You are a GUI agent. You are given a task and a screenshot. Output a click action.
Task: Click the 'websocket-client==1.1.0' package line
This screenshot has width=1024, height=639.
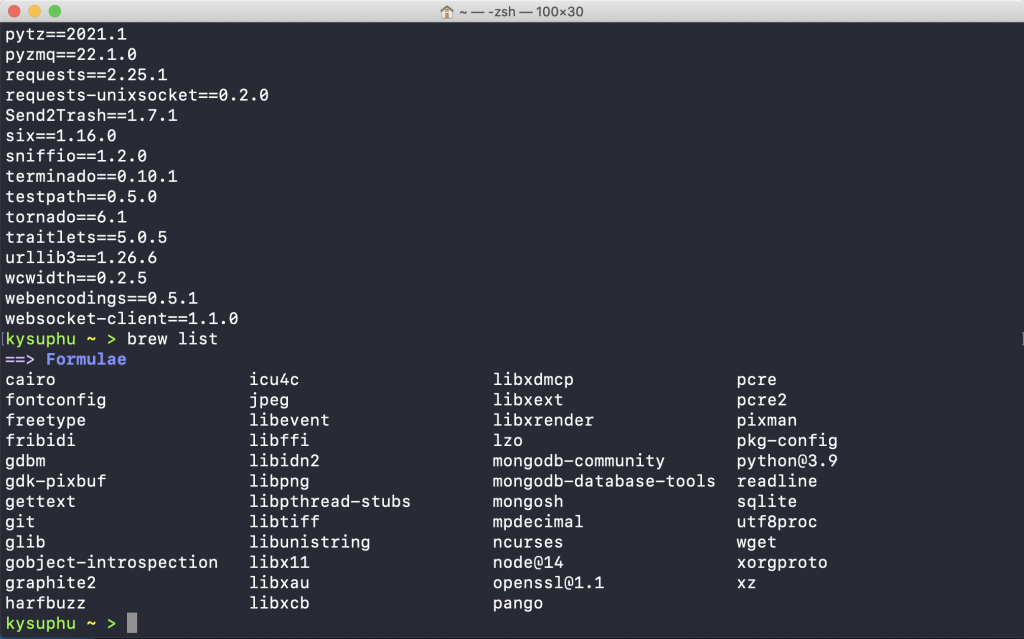122,319
